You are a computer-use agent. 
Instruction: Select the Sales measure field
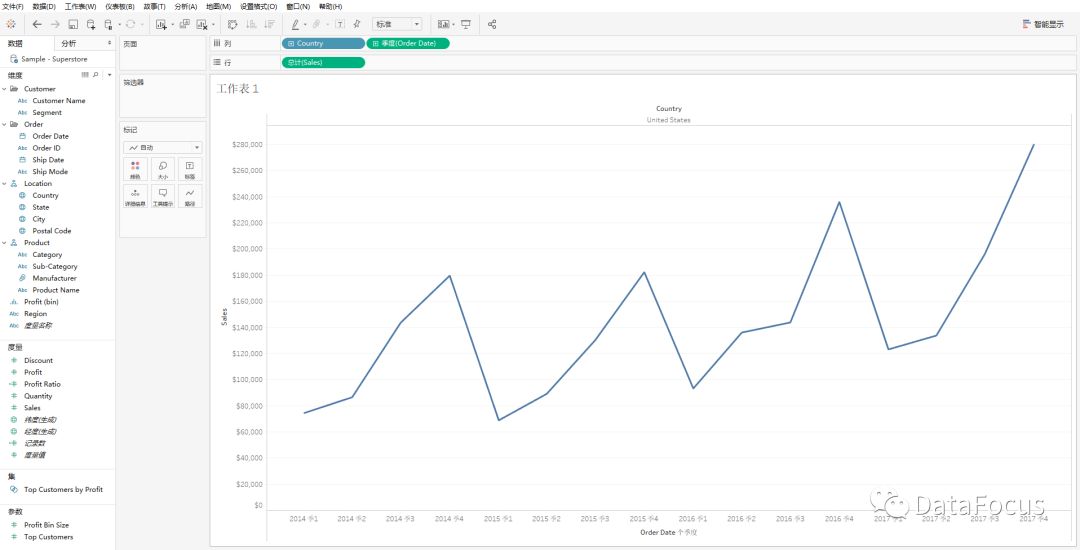tap(32, 408)
